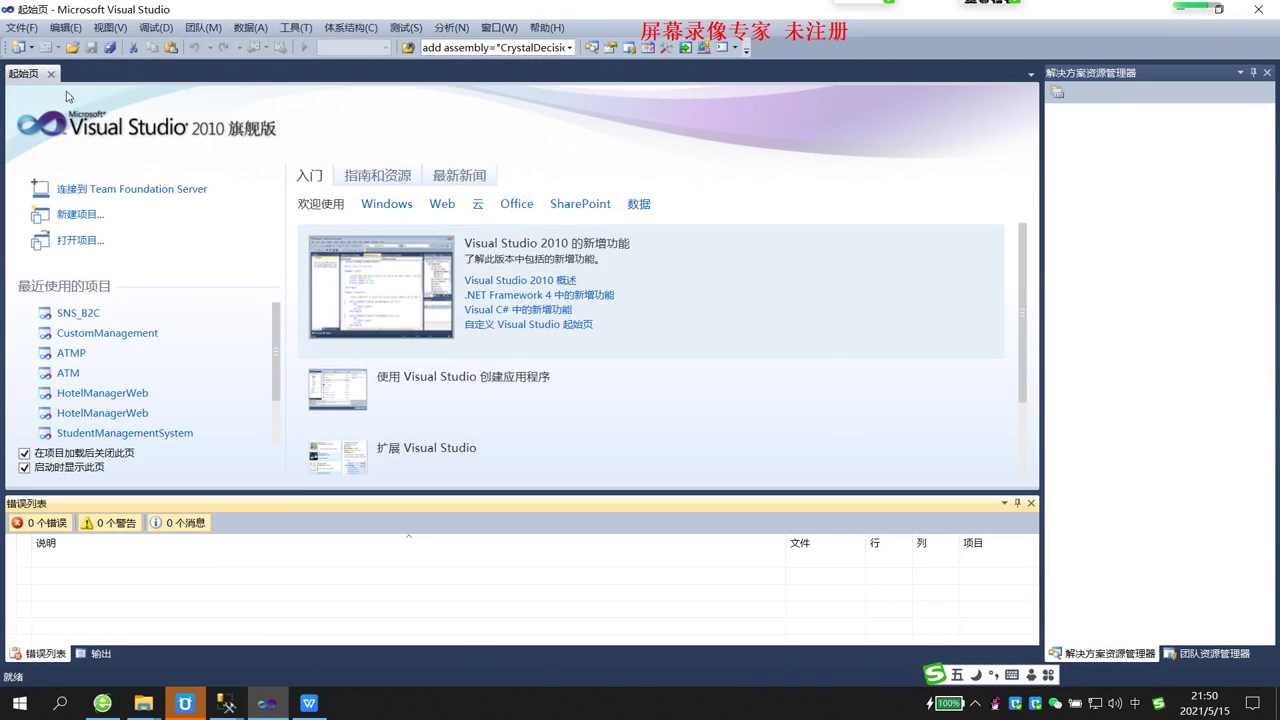
Task: Expand the toolbar options overflow arrow
Action: 746,50
